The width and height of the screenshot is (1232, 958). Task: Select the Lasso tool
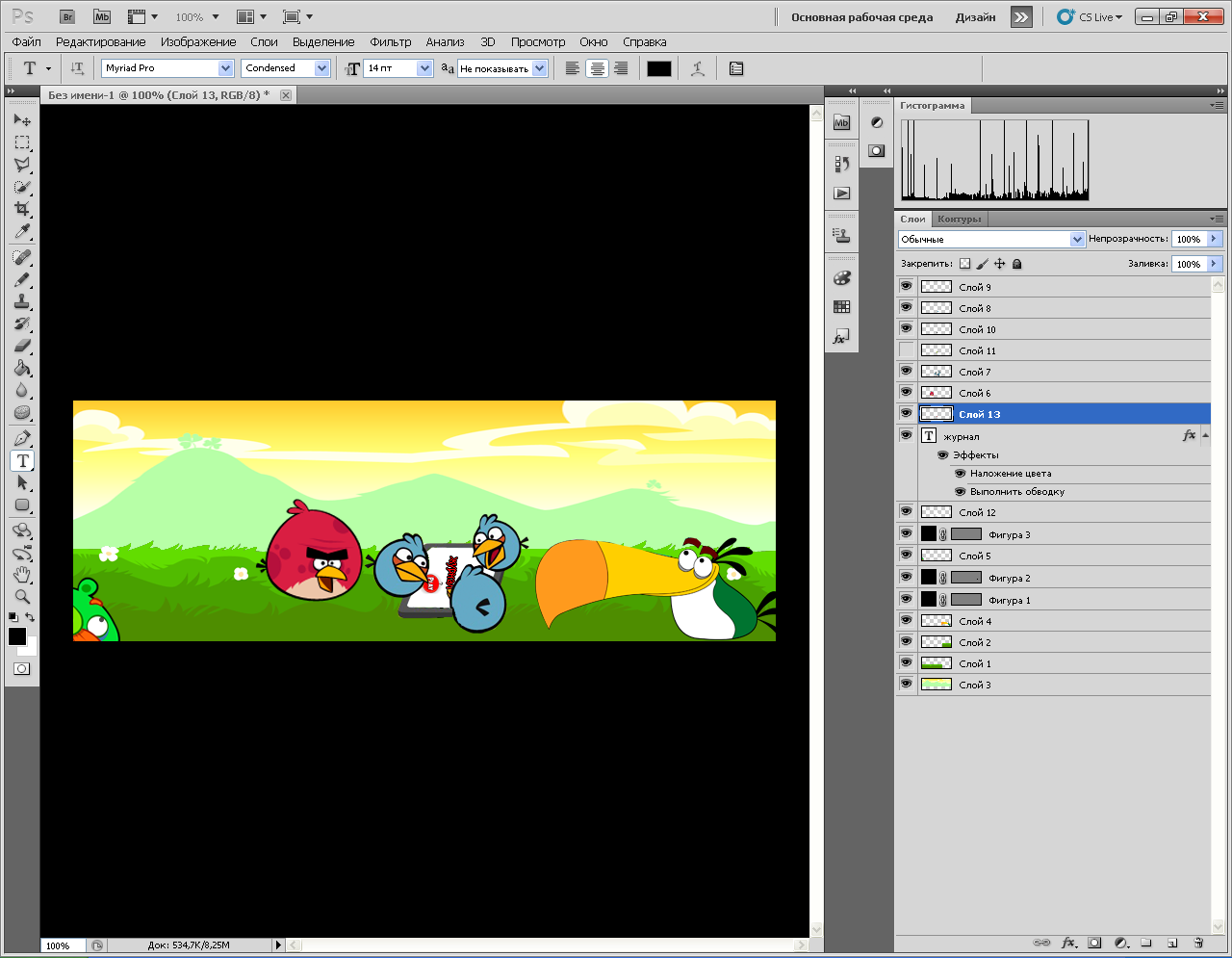pyautogui.click(x=22, y=165)
